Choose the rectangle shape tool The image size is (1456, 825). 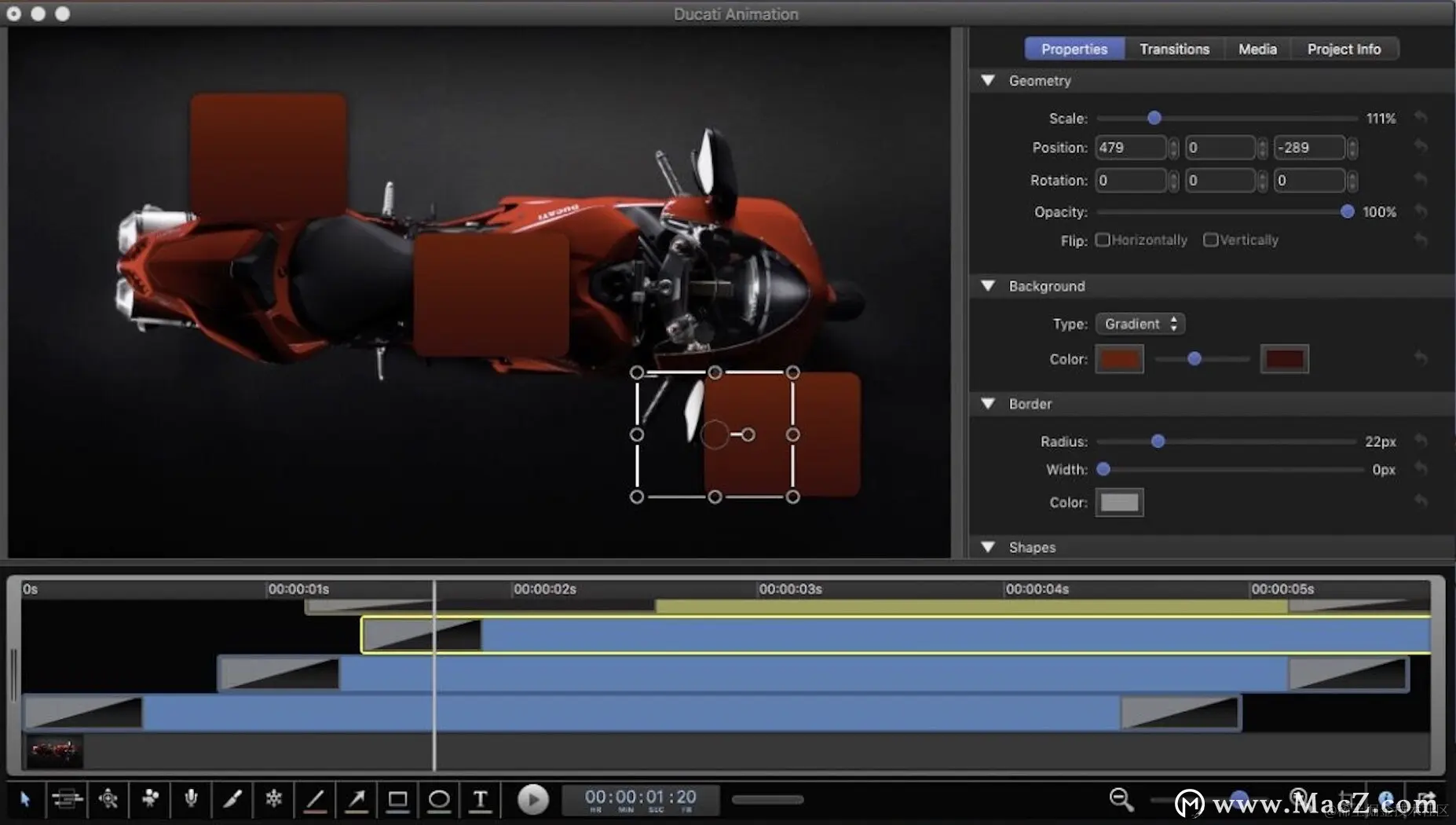point(397,800)
